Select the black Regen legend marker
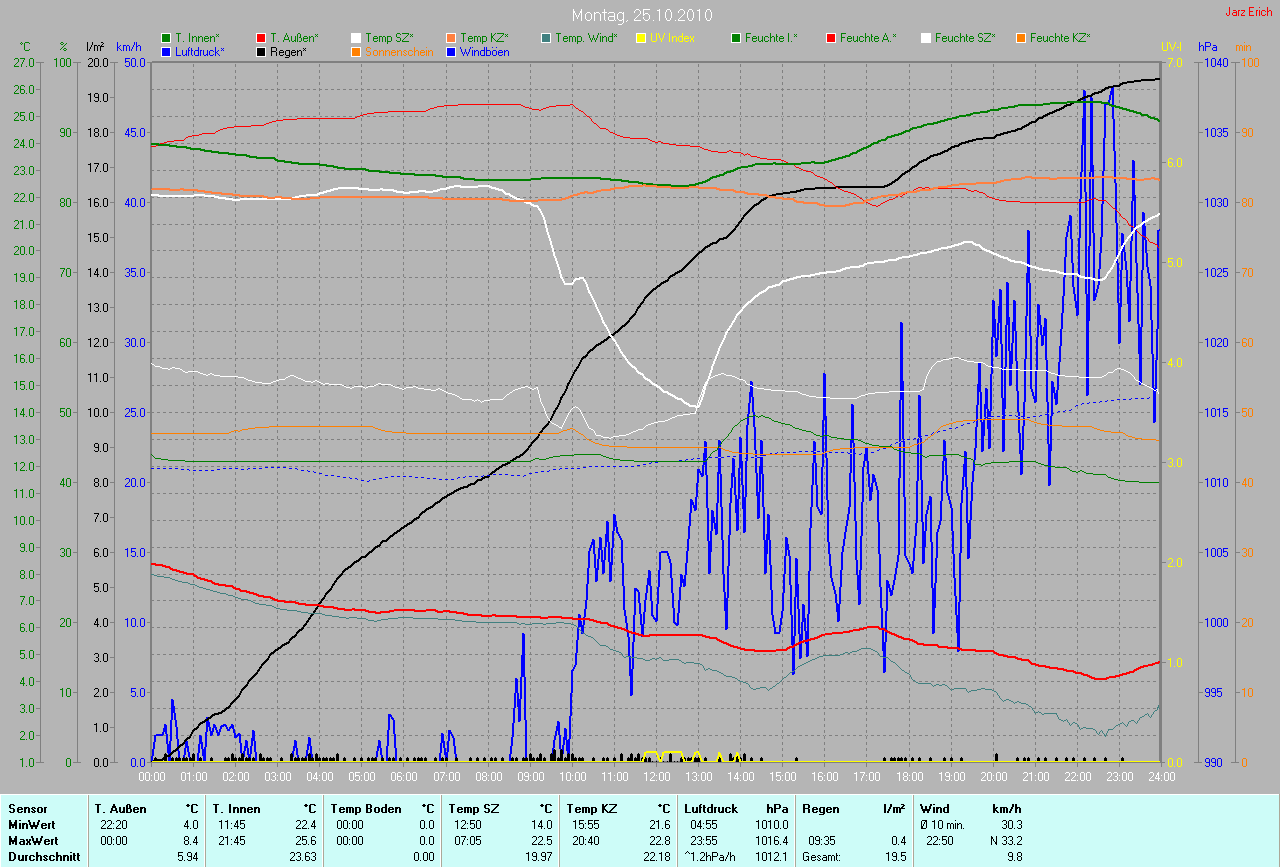The height and width of the screenshot is (867, 1280). click(x=262, y=51)
